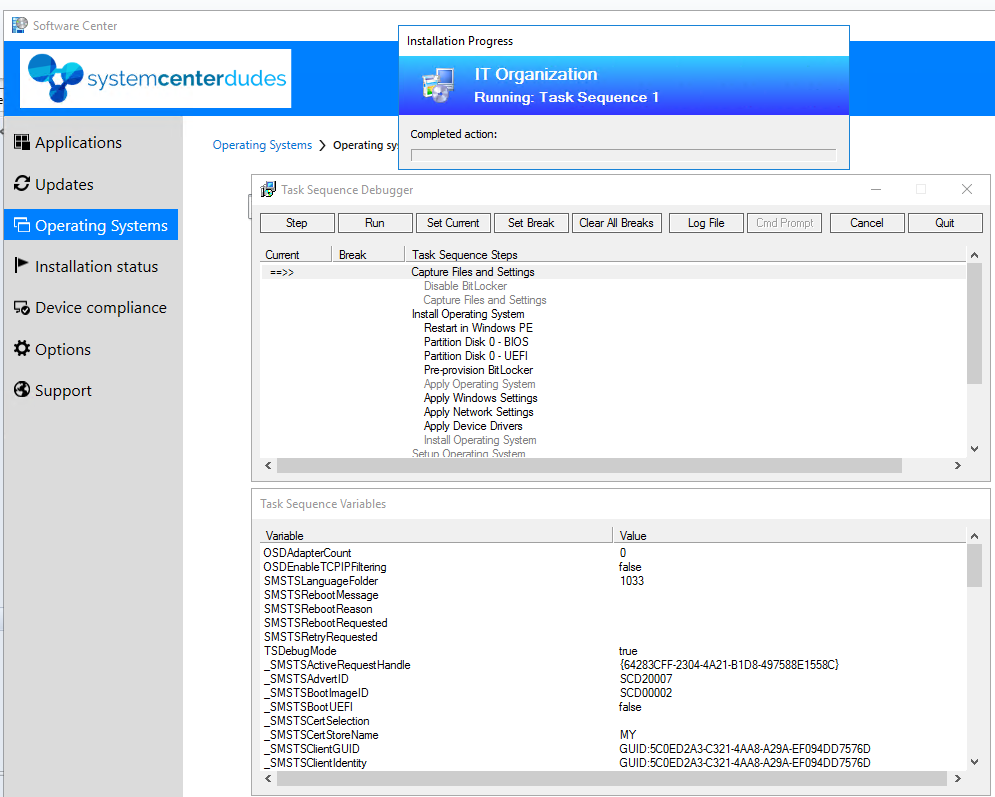Select the SMSTSLanguageFolder variable
The width and height of the screenshot is (995, 797).
coord(320,581)
